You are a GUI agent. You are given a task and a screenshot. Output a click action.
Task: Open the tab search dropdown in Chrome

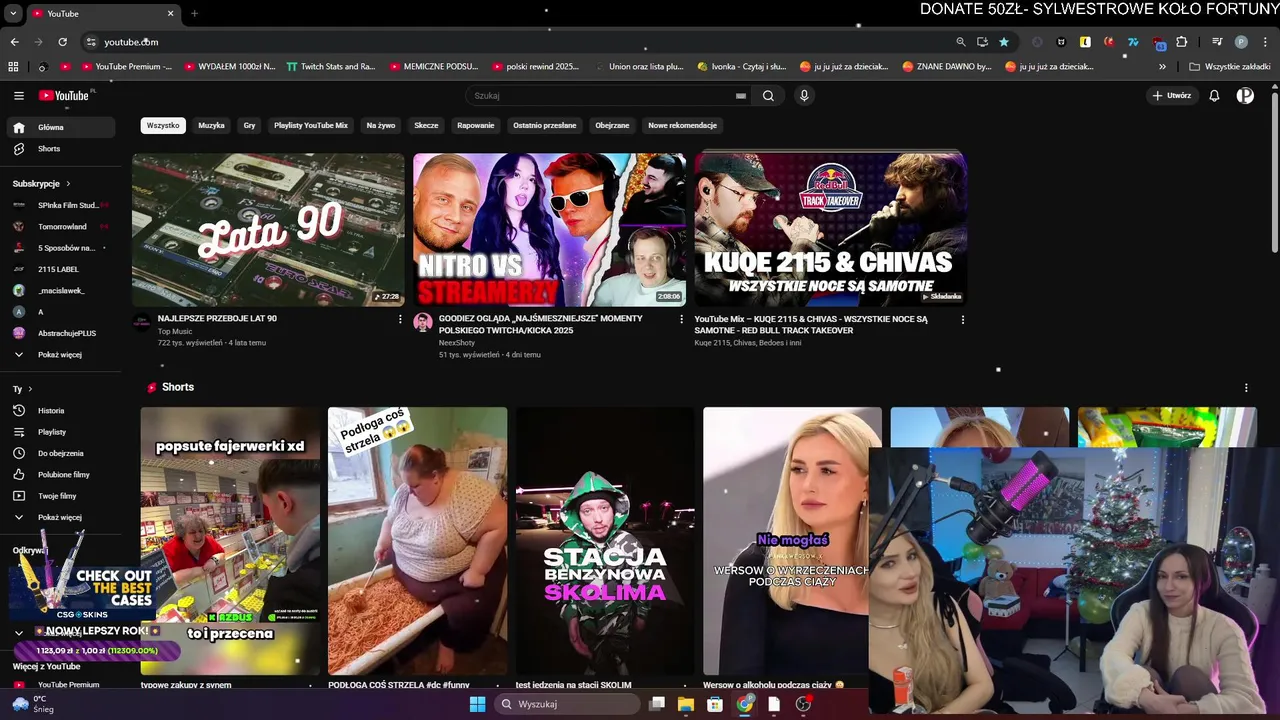(13, 14)
